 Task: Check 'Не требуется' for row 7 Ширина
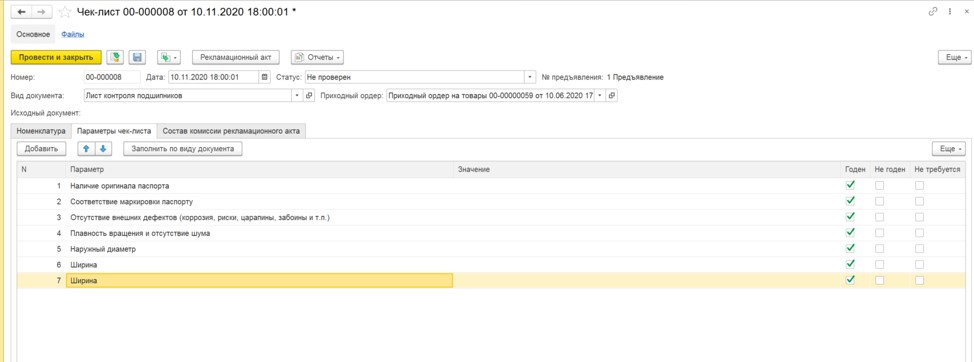pos(919,281)
